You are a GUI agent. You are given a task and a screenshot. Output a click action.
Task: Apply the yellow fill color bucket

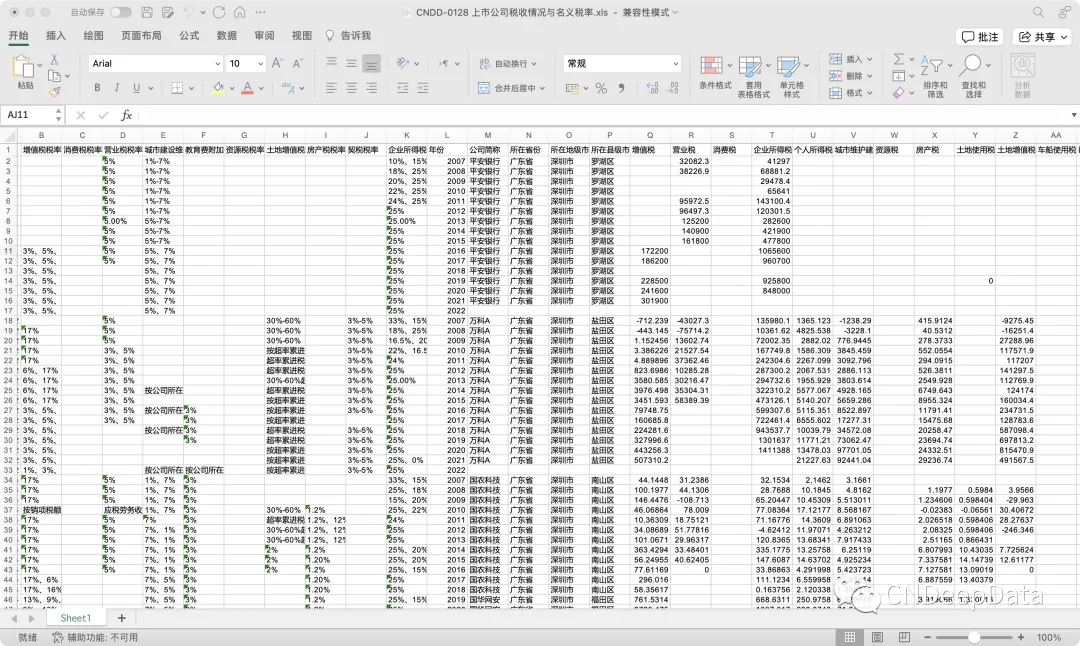tap(218, 87)
